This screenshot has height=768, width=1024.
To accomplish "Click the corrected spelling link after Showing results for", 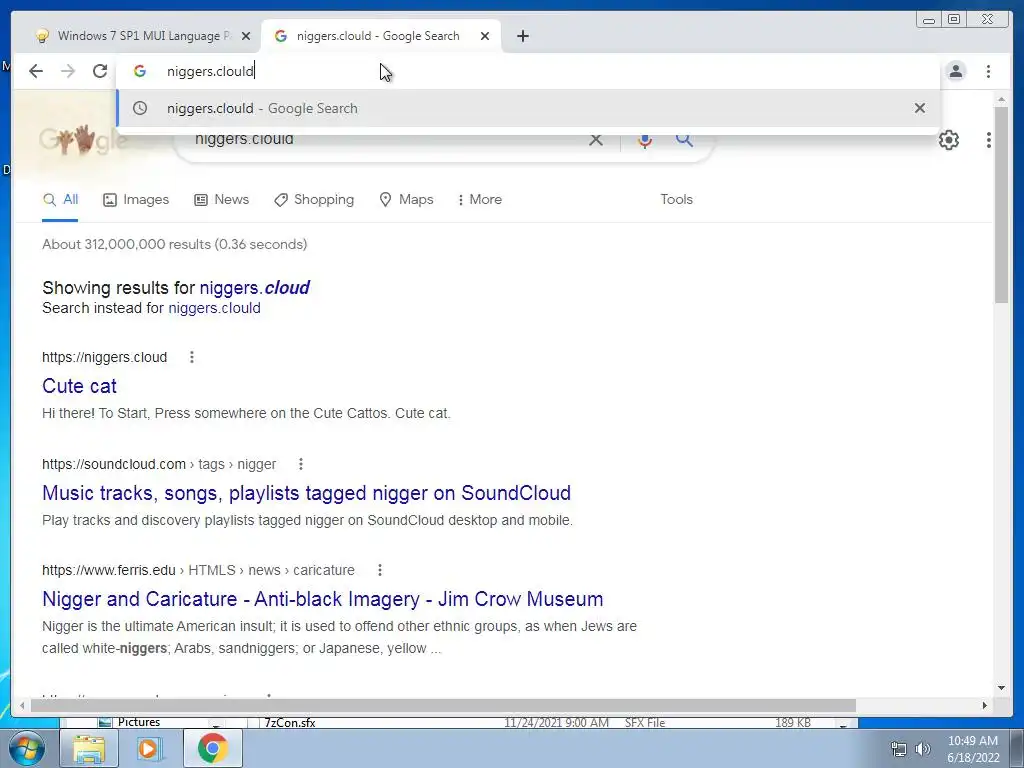I will [x=255, y=288].
